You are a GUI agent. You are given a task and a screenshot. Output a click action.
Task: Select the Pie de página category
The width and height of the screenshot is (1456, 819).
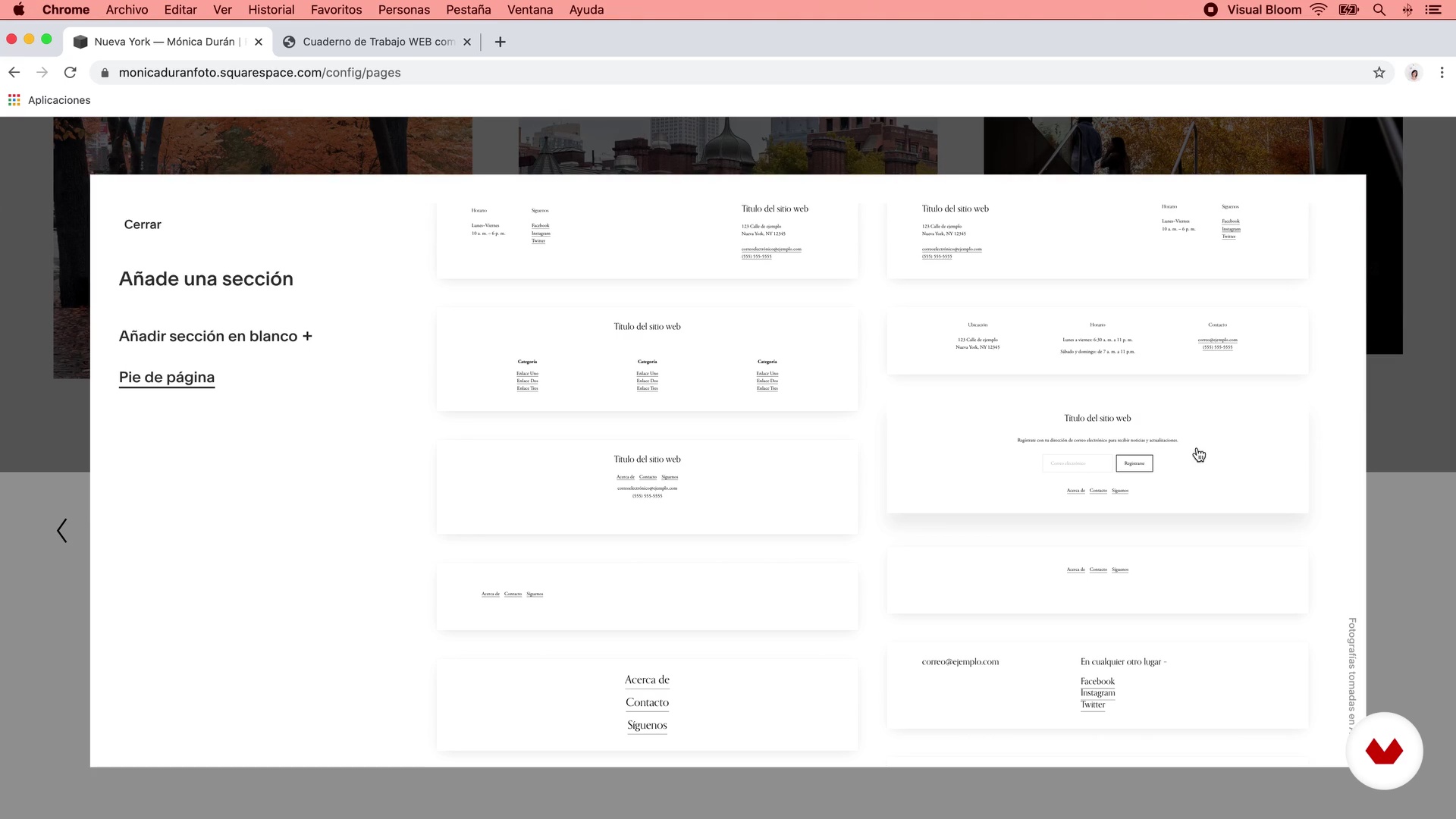point(167,378)
